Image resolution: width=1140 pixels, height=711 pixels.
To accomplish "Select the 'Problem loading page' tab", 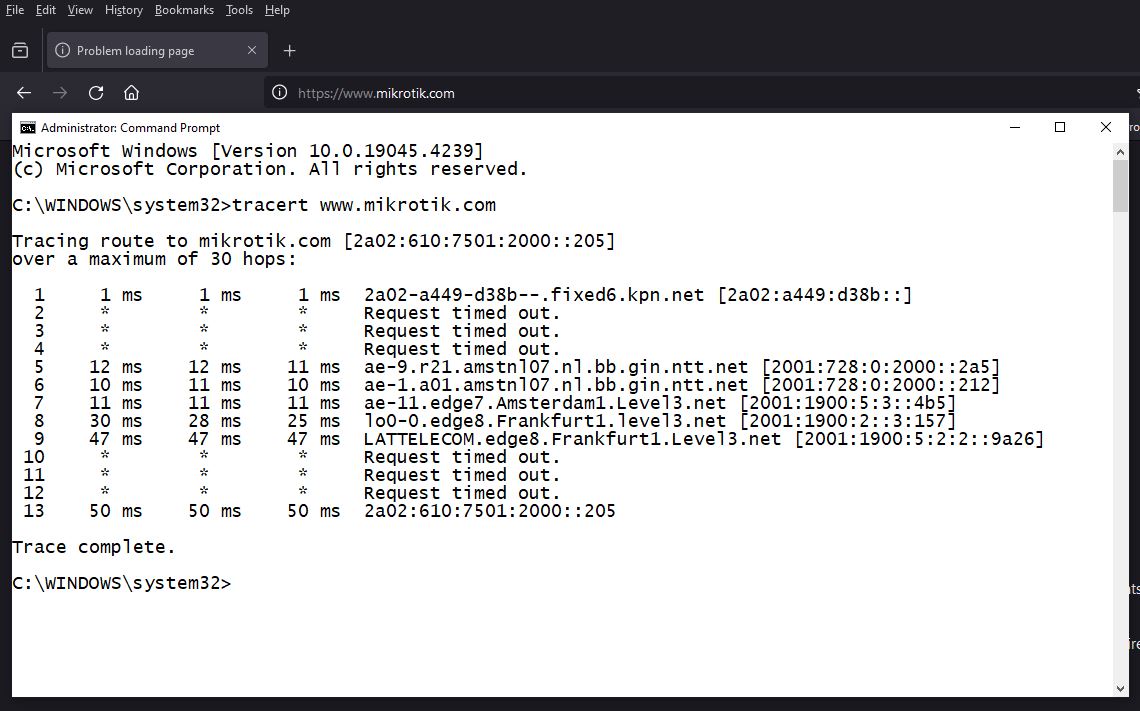I will pyautogui.click(x=157, y=50).
